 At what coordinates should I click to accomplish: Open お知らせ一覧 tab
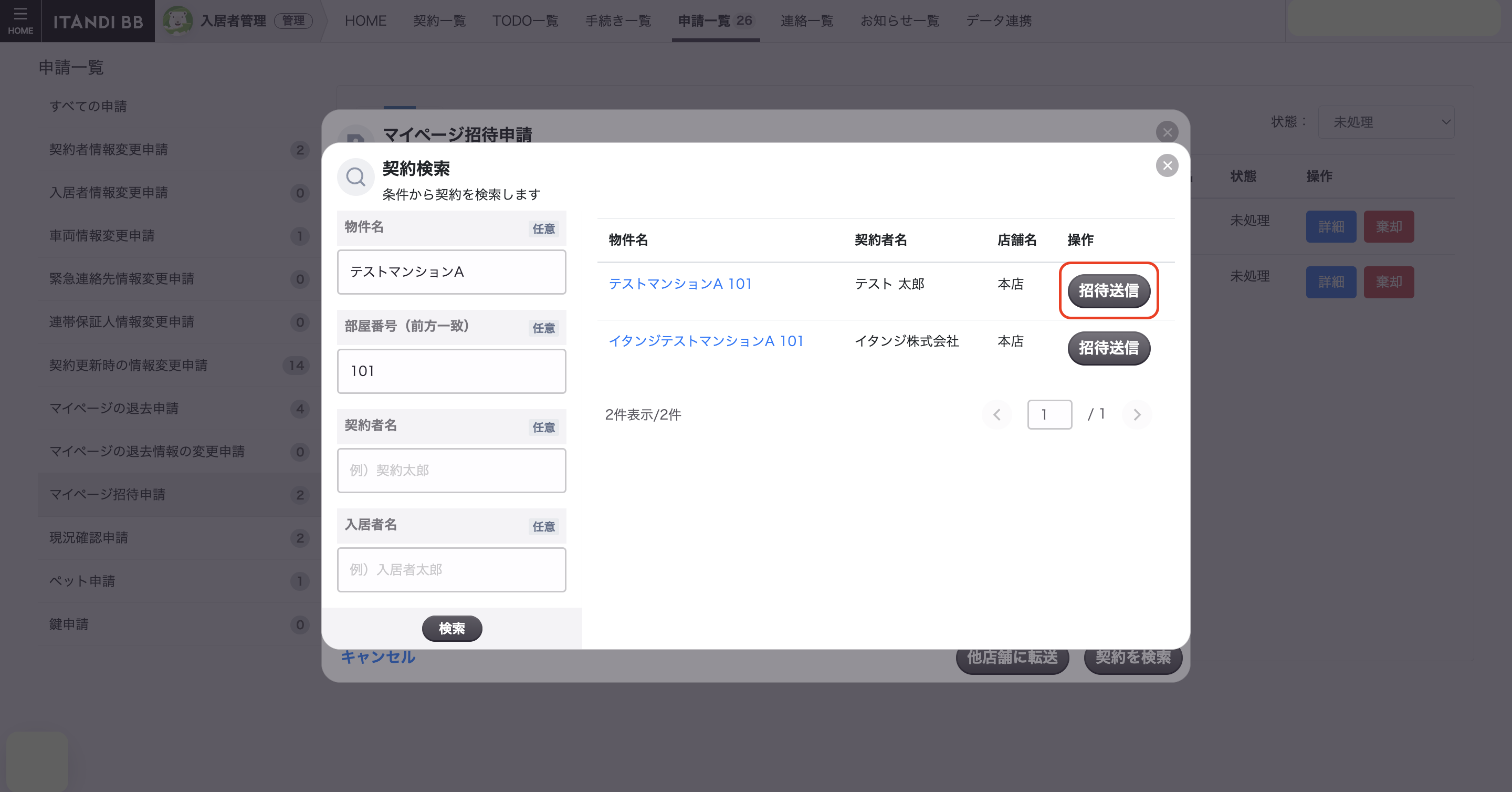(x=899, y=21)
